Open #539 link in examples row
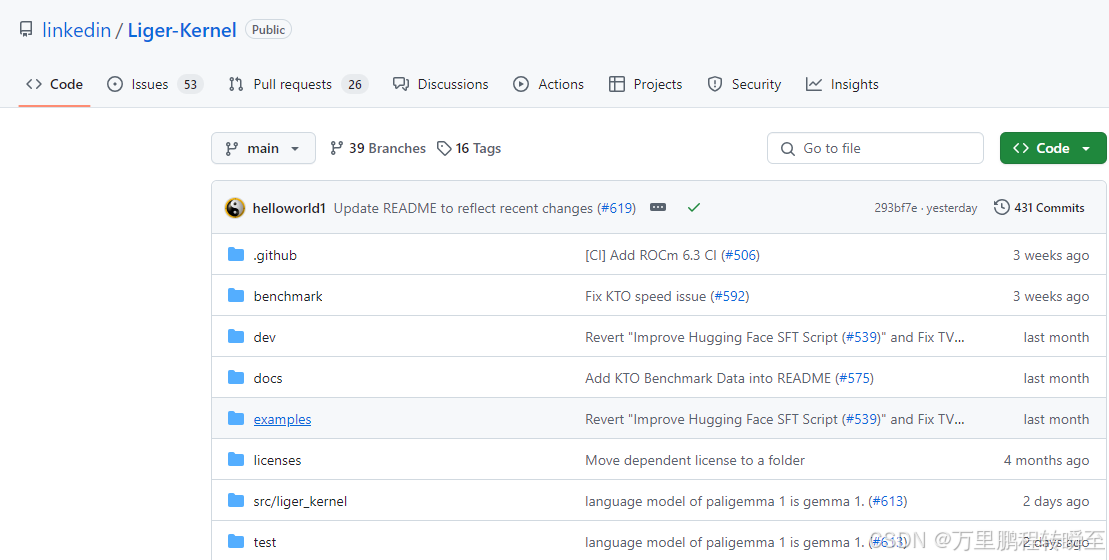Image resolution: width=1109 pixels, height=560 pixels. pos(861,419)
